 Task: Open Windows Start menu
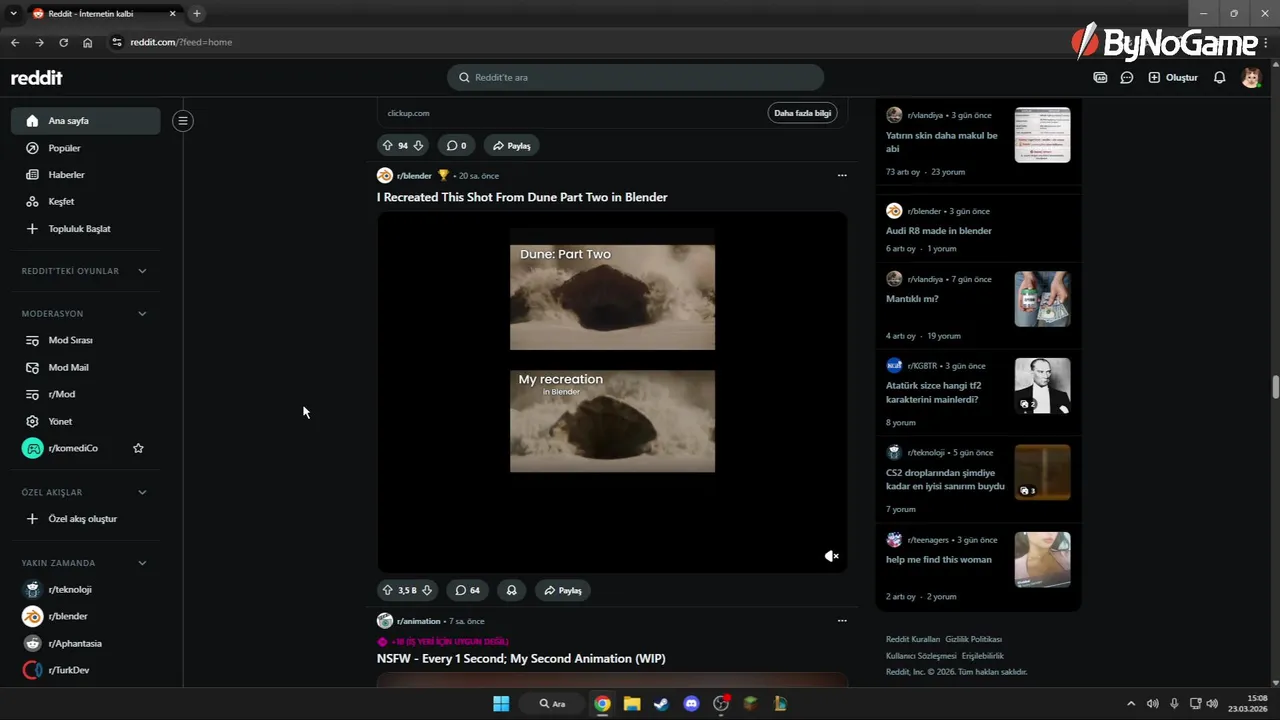click(501, 704)
